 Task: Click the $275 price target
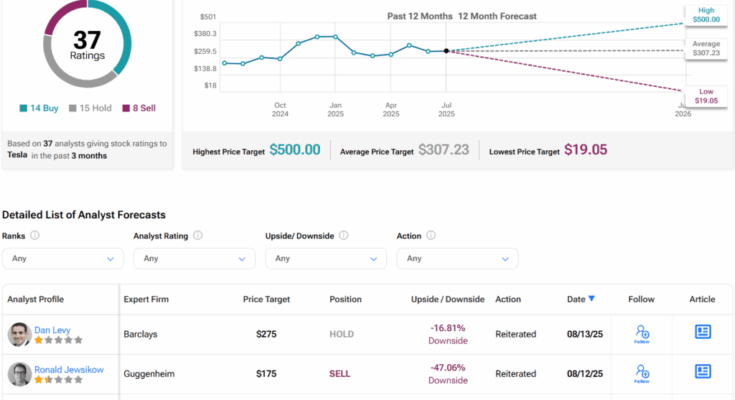pyautogui.click(x=266, y=334)
